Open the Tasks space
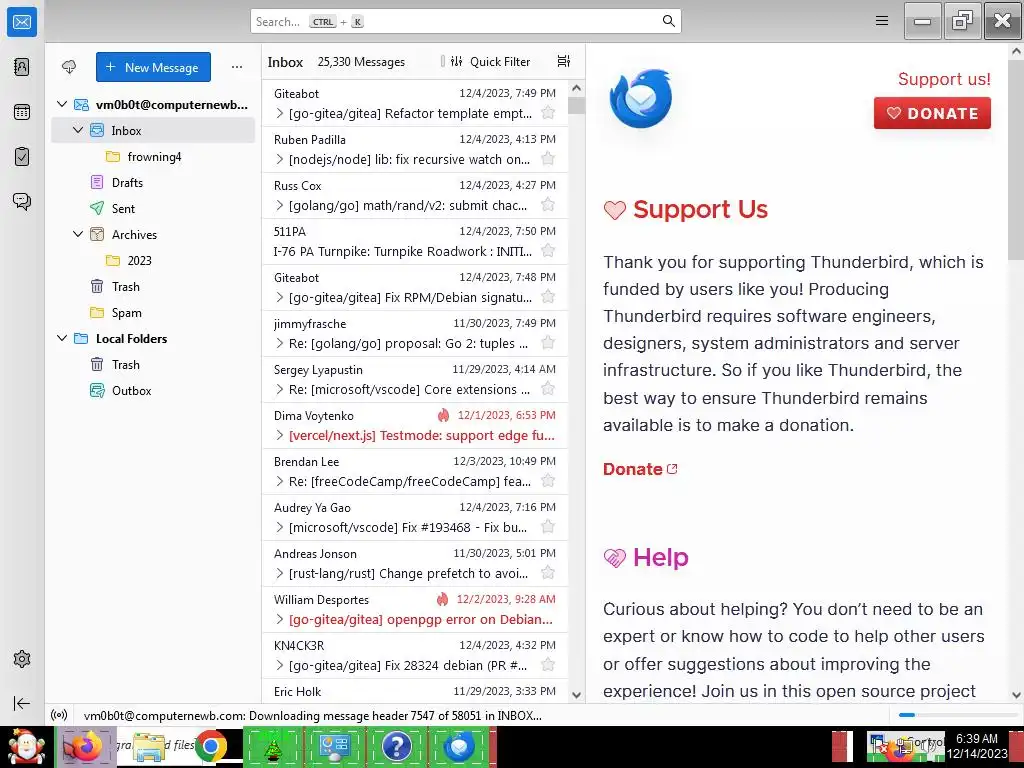Screen dimensions: 1024x768 22,157
